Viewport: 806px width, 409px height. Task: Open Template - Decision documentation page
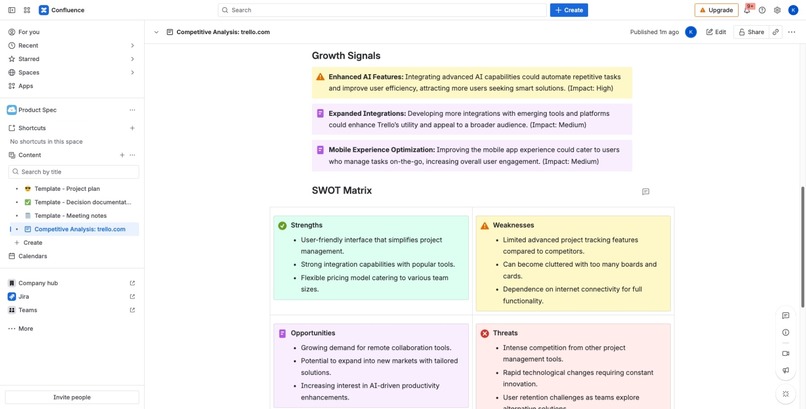(x=83, y=202)
